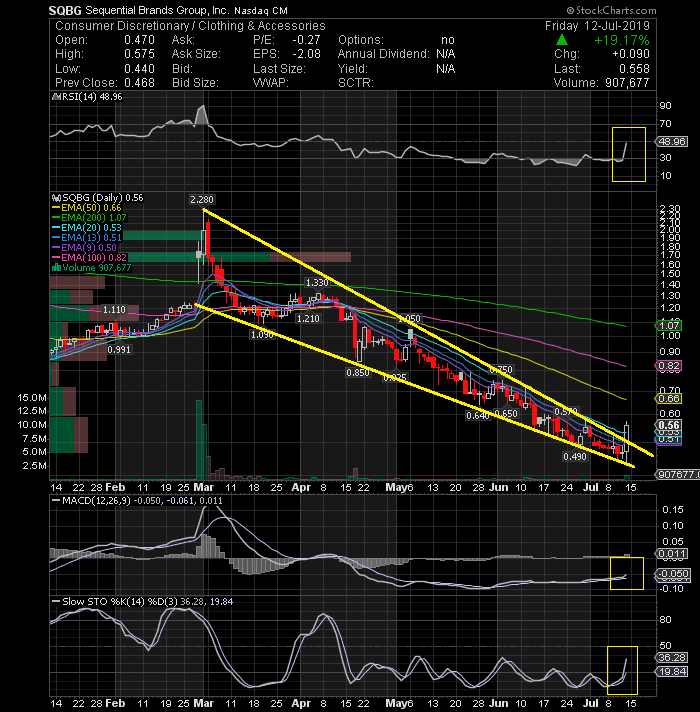Click the 15.0M volume axis label

[32, 398]
